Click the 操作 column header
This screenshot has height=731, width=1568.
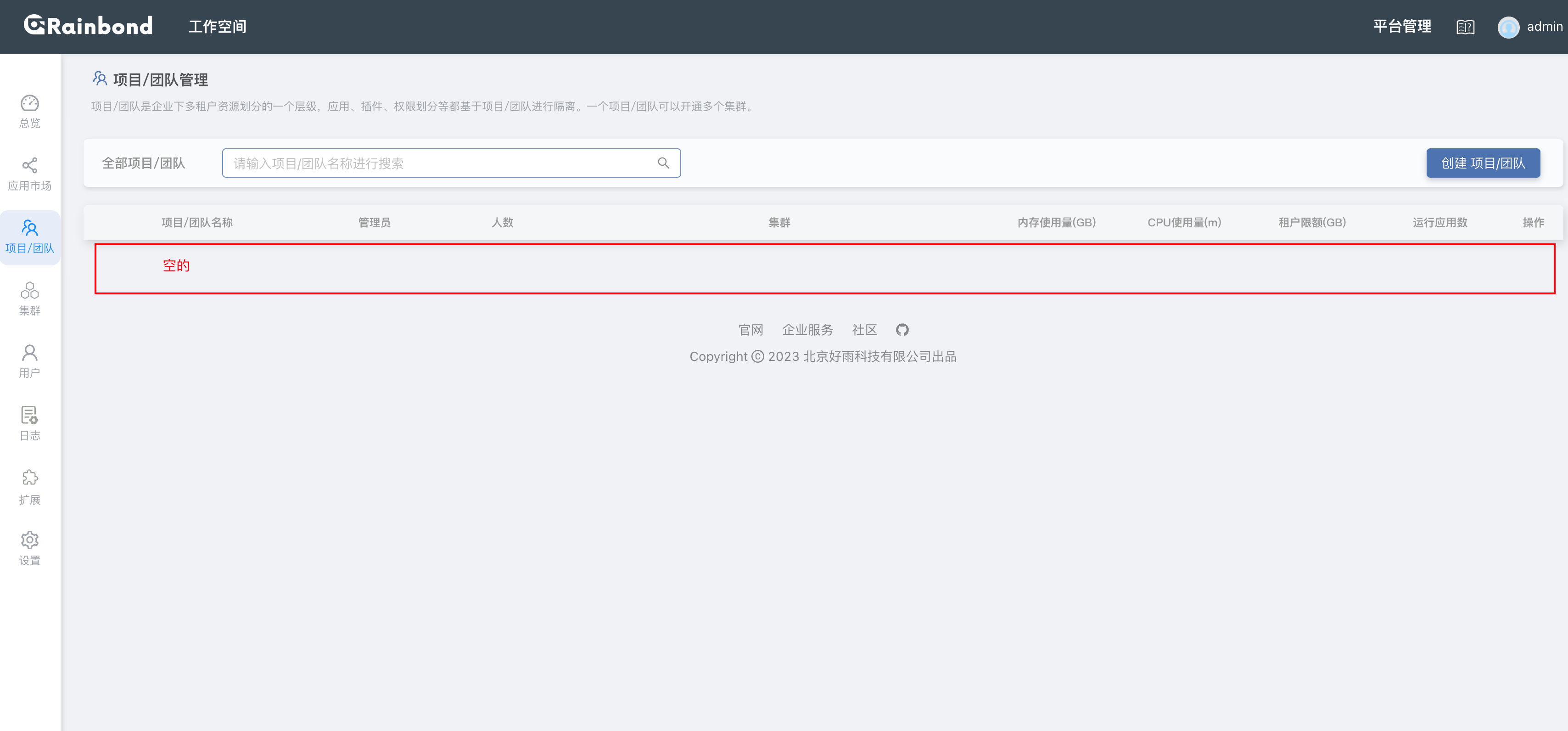pyautogui.click(x=1533, y=223)
